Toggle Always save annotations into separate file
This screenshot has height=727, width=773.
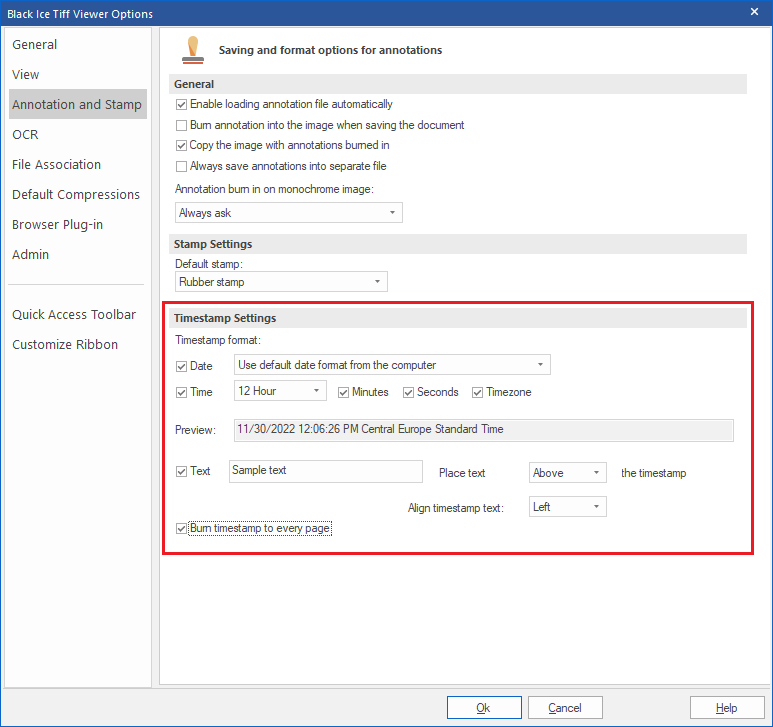(182, 166)
